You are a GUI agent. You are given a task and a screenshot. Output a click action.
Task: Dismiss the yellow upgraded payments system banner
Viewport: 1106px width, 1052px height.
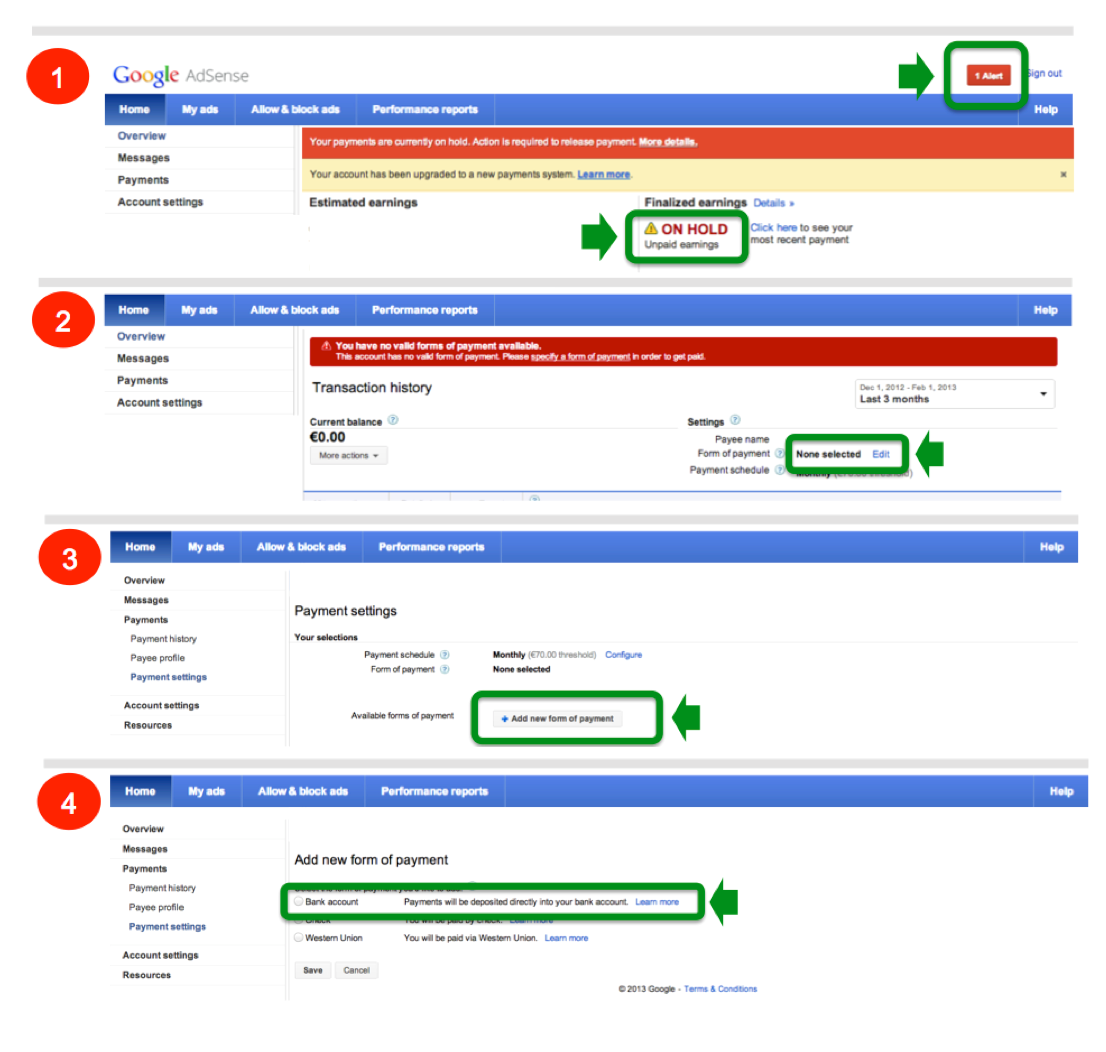coord(1063,174)
